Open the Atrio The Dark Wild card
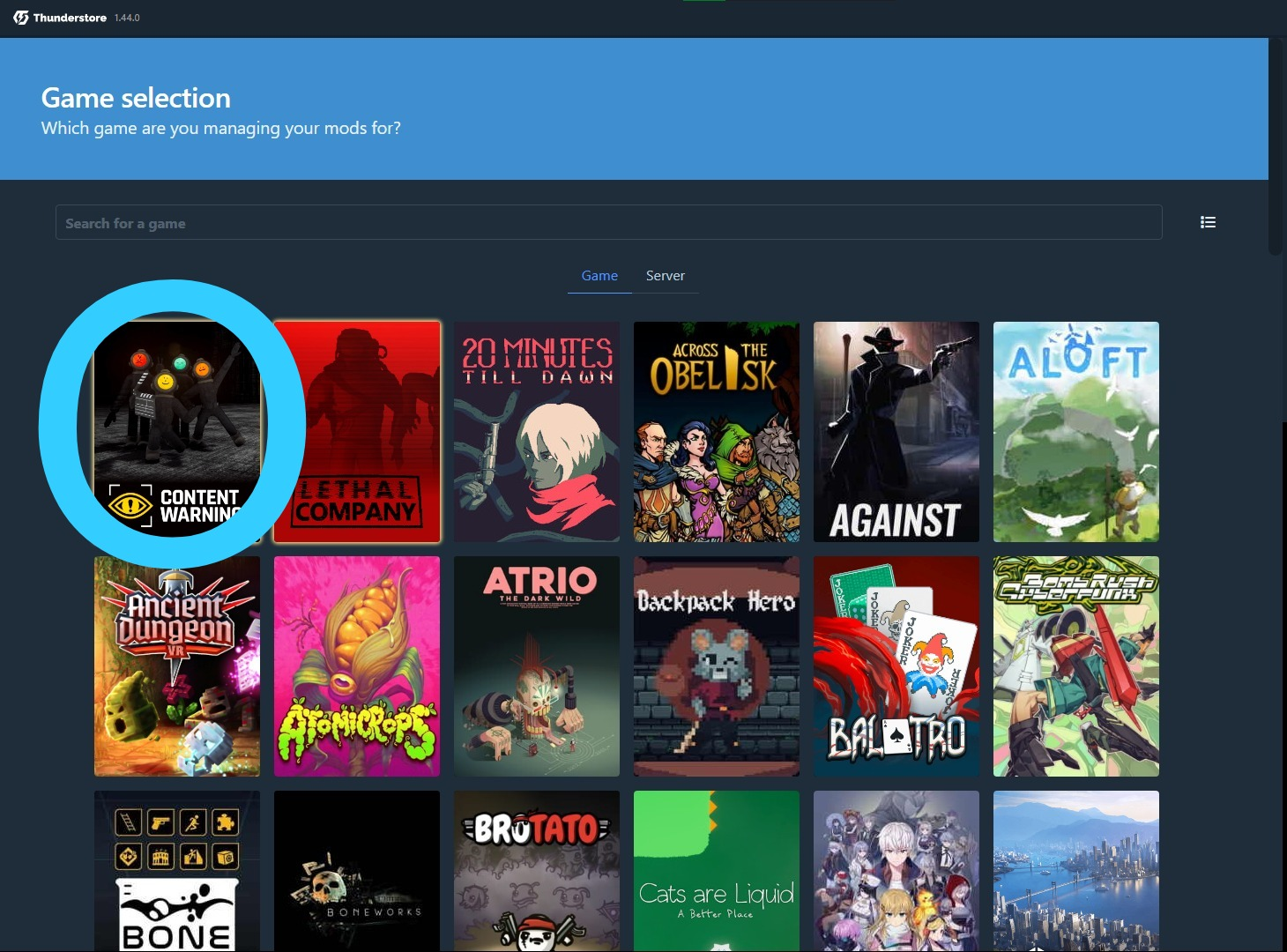The width and height of the screenshot is (1287, 952). coord(537,666)
